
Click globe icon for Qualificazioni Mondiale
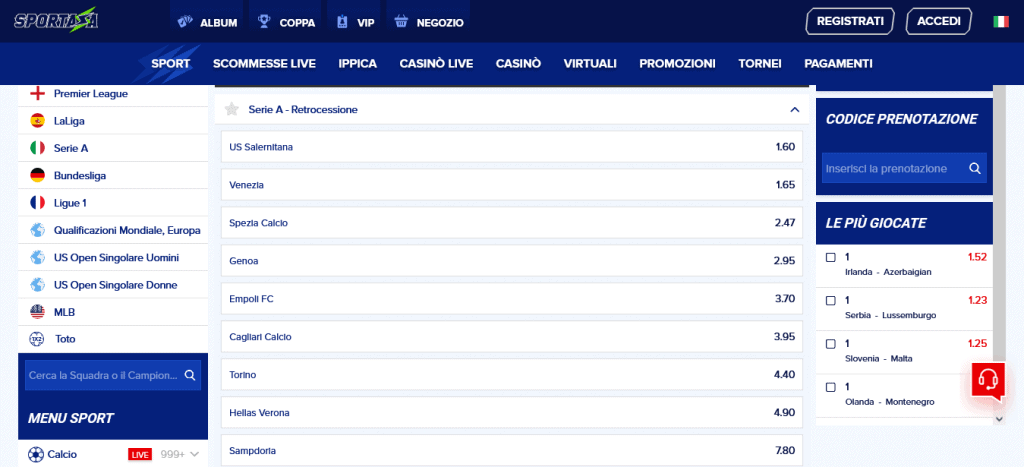pyautogui.click(x=38, y=231)
